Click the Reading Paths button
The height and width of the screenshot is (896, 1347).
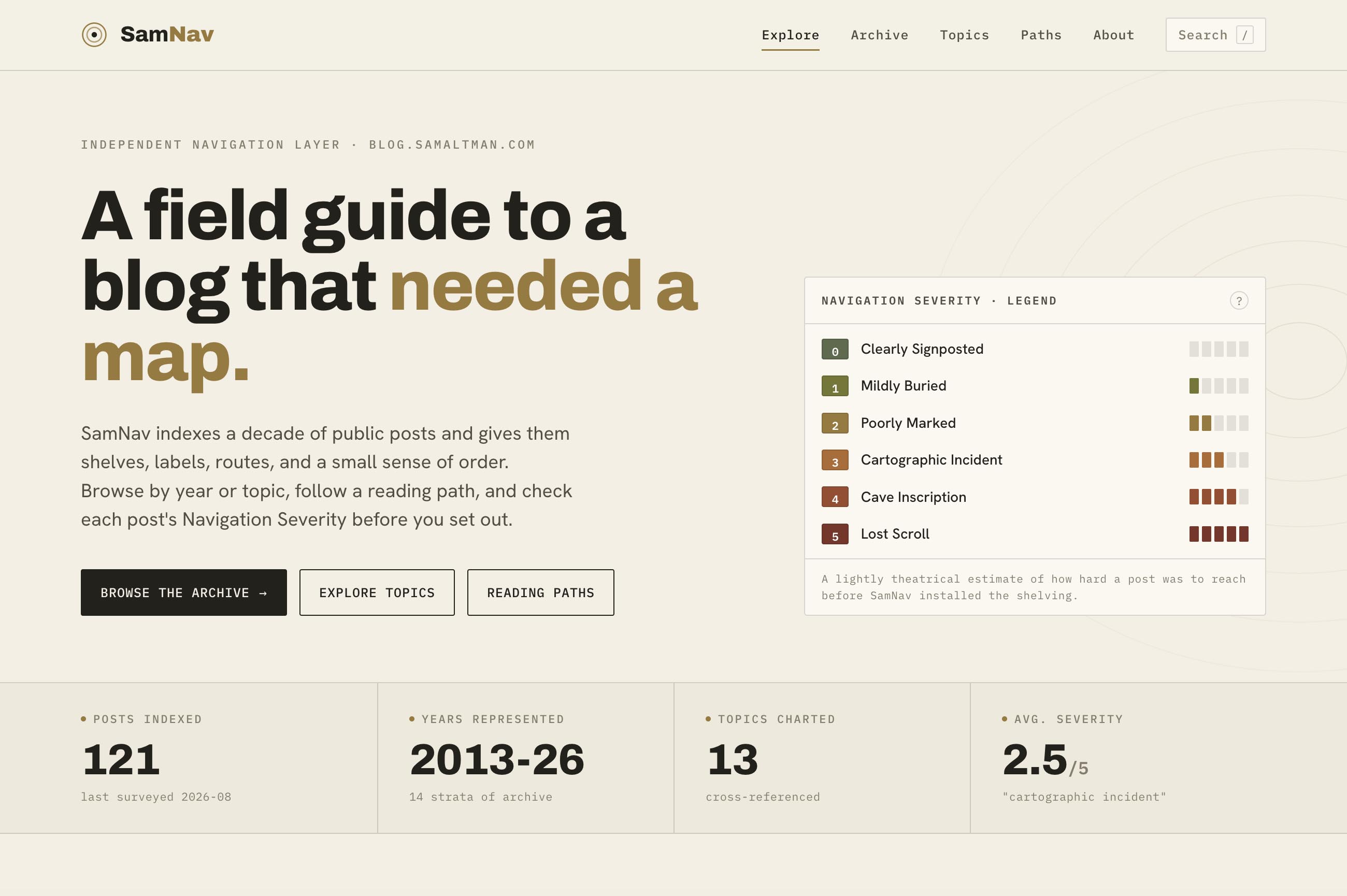[x=540, y=592]
